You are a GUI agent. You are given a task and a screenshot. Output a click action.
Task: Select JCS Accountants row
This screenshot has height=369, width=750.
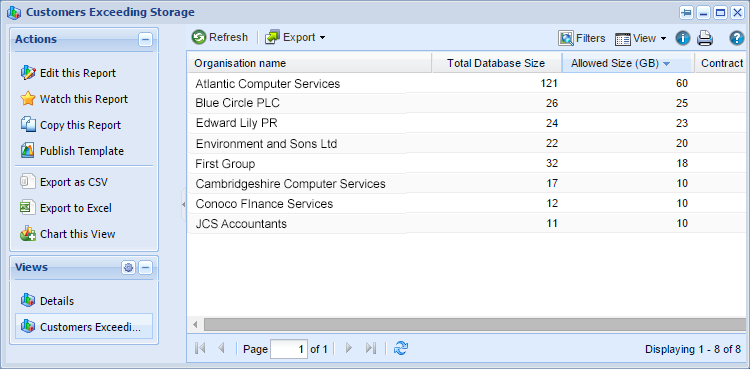(x=466, y=224)
